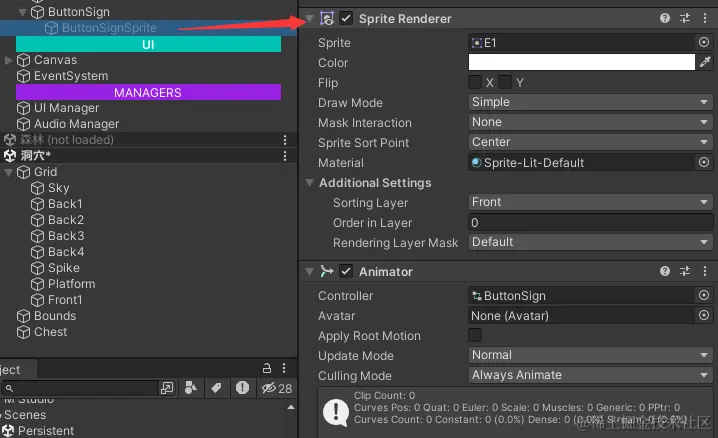718x438 pixels.
Task: Click the white Color swatch field
Action: 582,62
